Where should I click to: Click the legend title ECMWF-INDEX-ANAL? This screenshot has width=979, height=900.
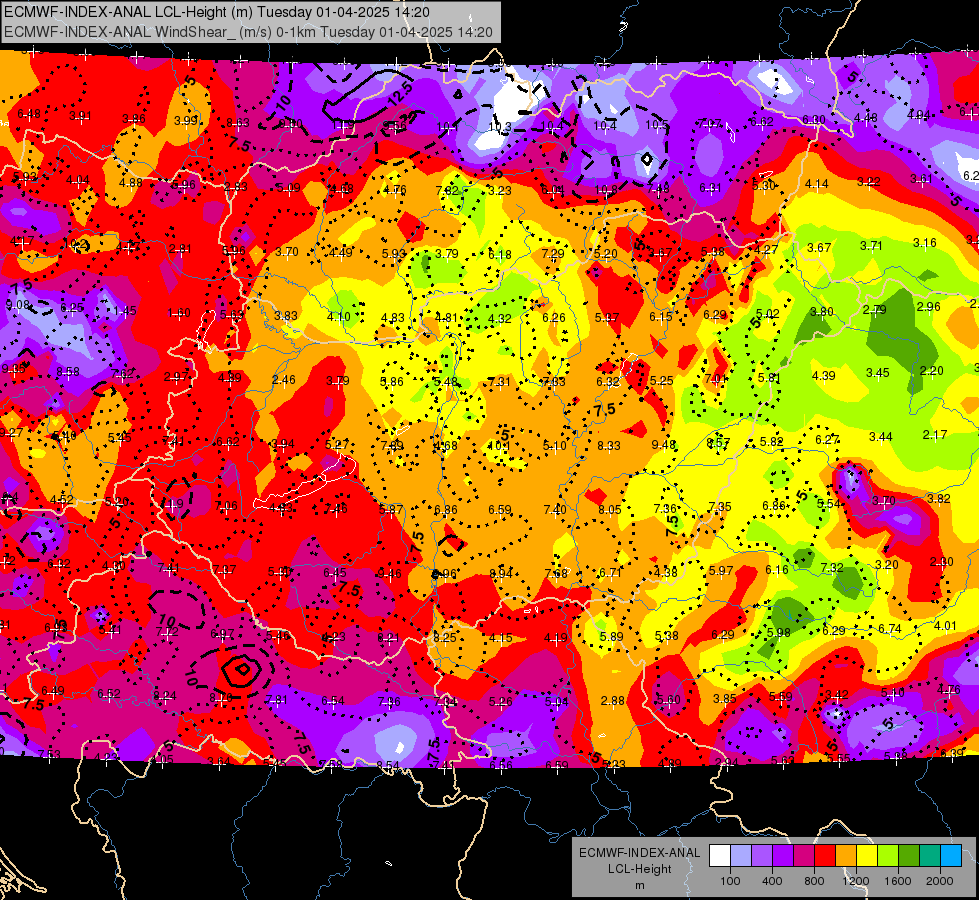640,853
